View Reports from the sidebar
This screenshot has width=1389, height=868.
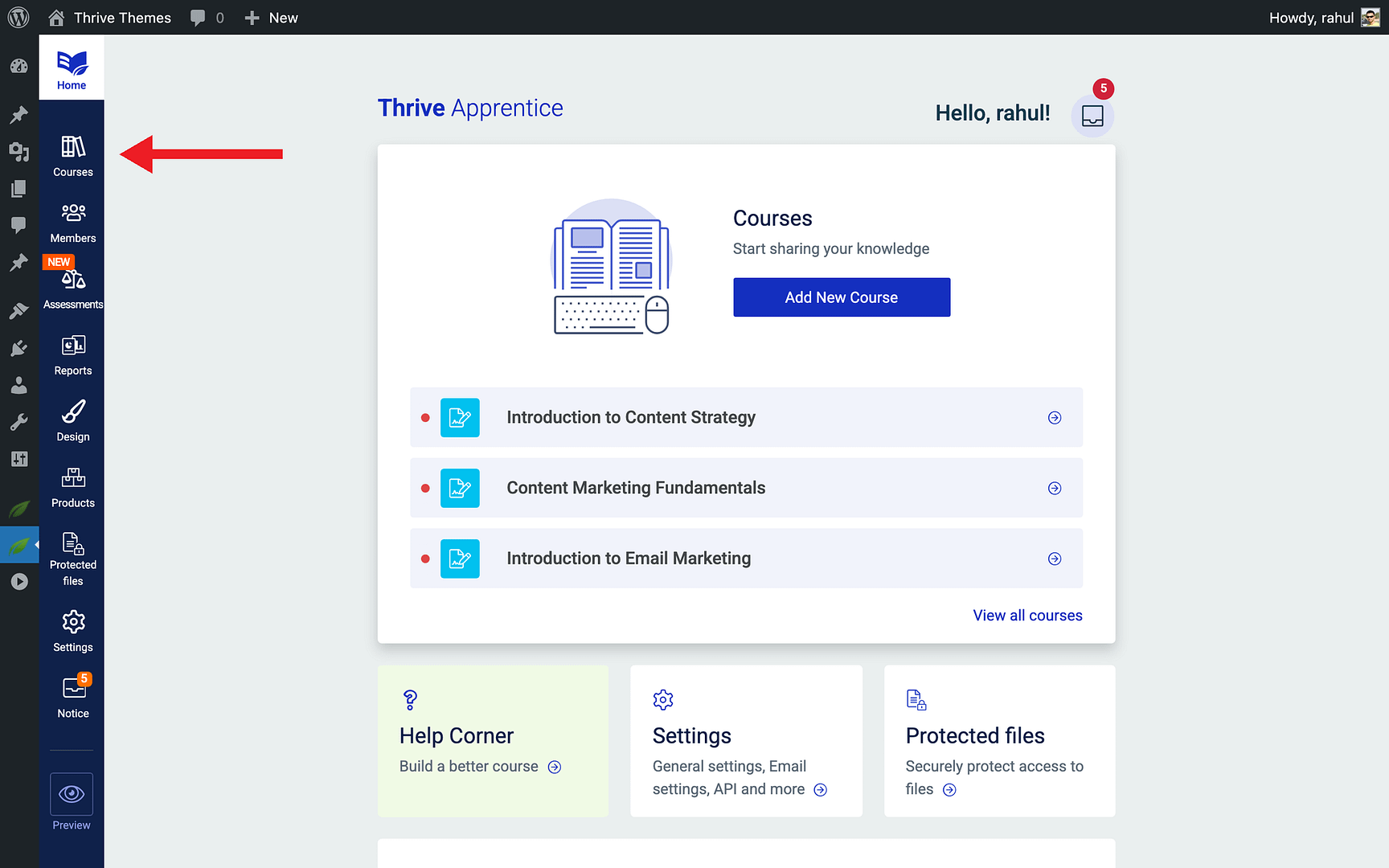click(72, 353)
